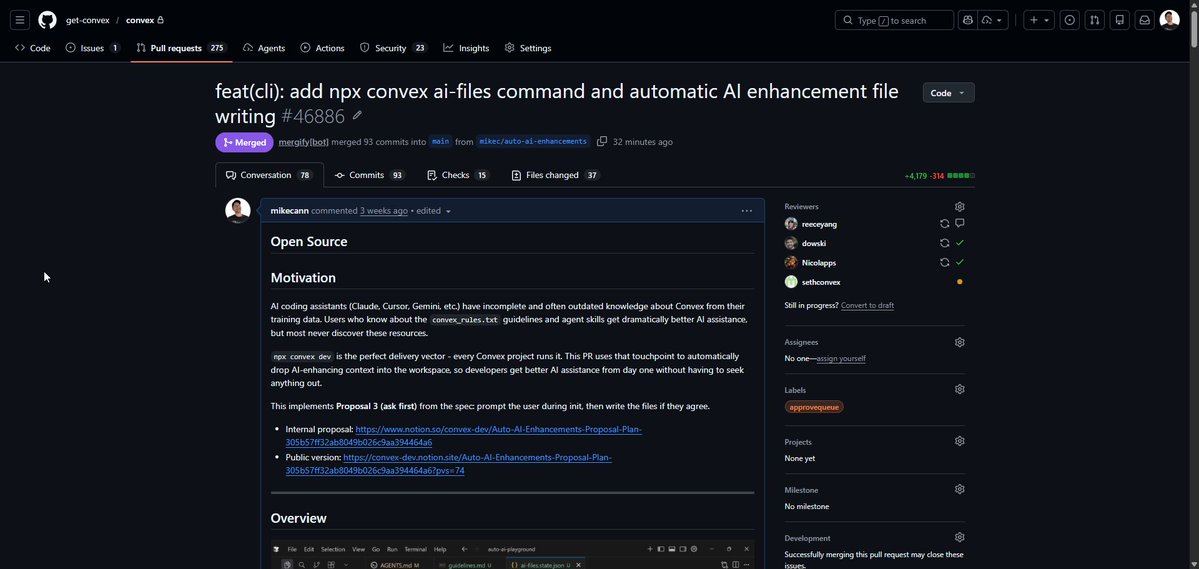Switch to the Issues tab
Screen dimensions: 1199x569
tap(93, 47)
